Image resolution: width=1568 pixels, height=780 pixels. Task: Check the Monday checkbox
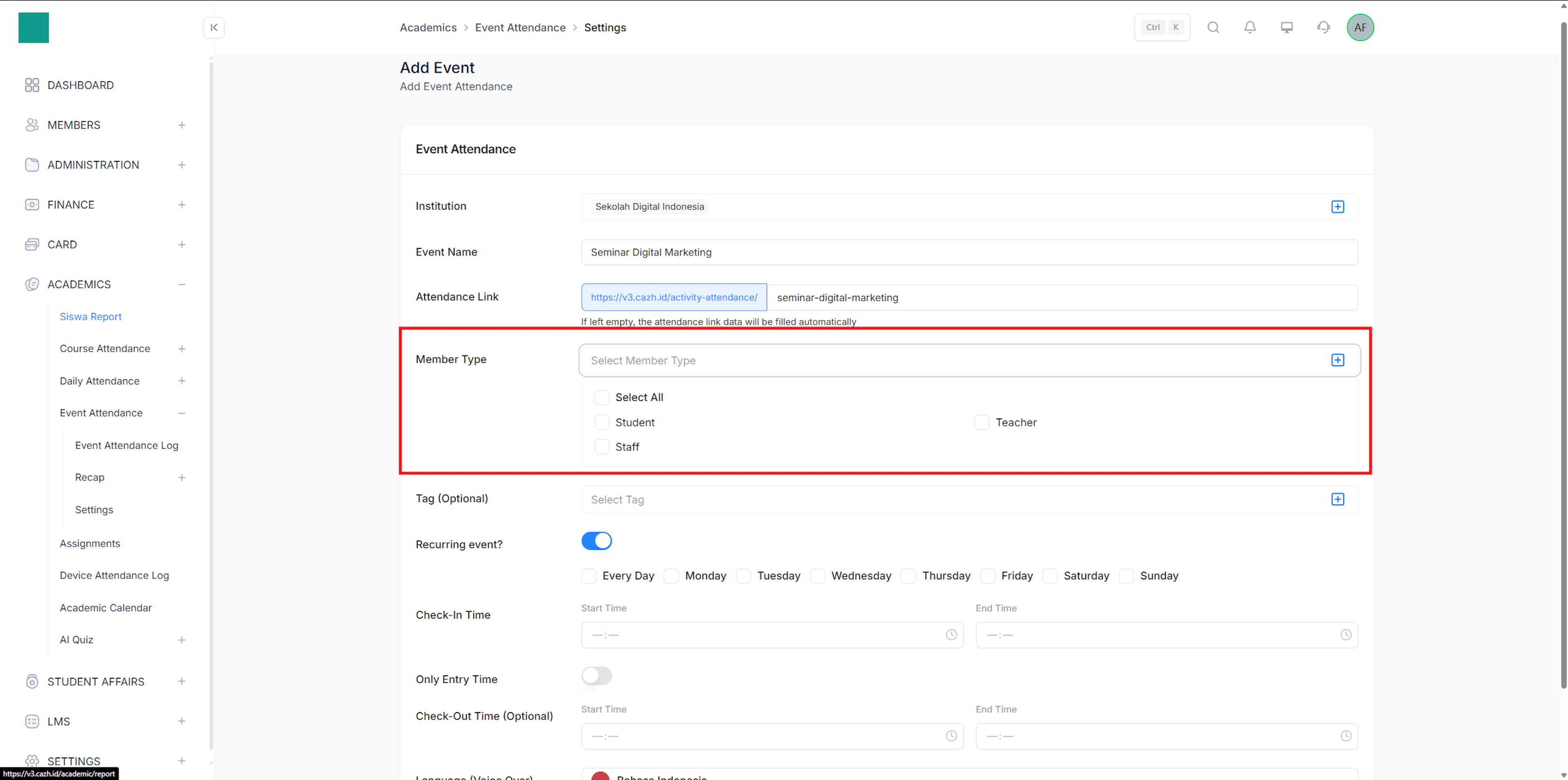click(671, 576)
